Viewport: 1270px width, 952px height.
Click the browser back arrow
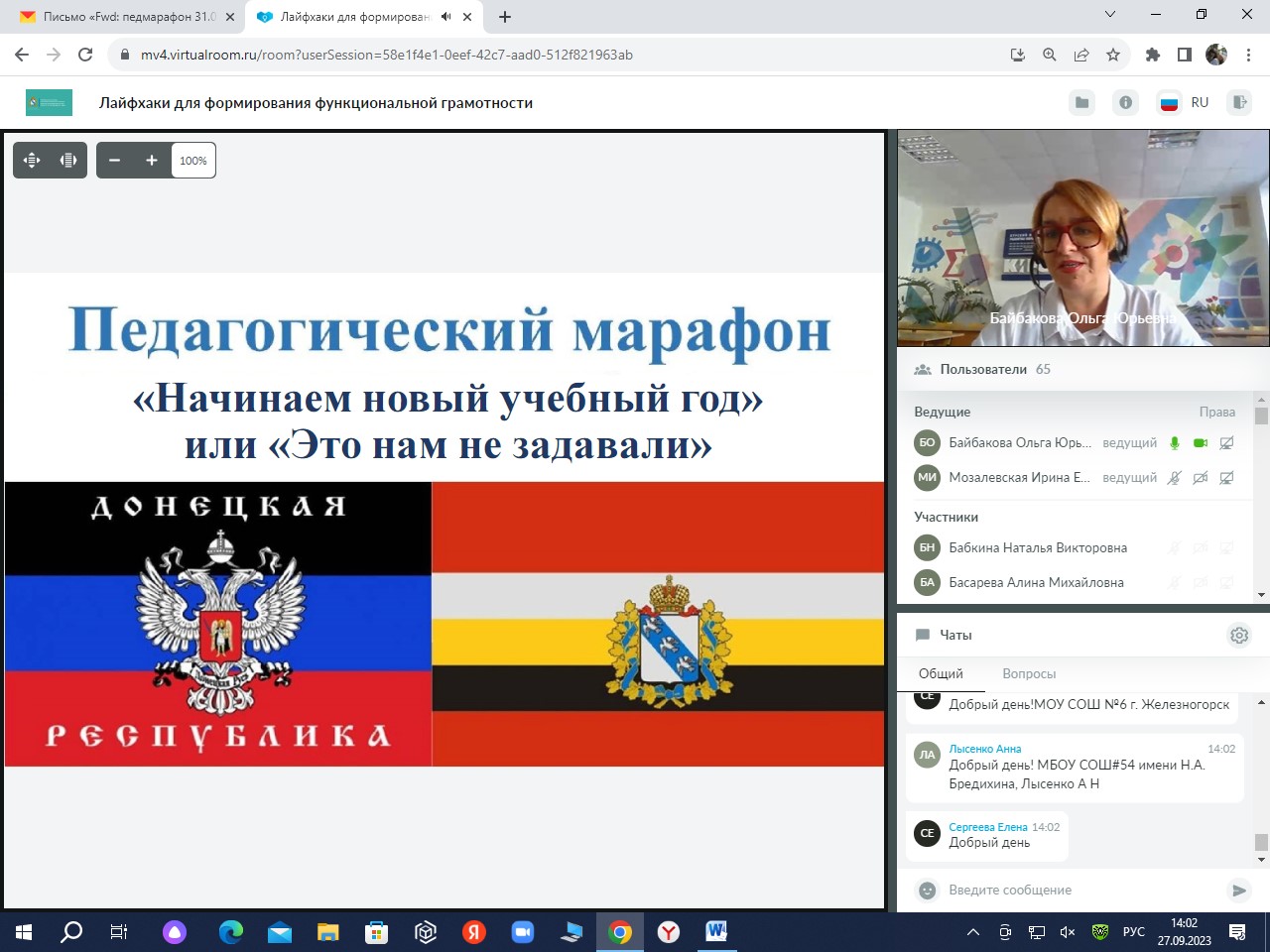(x=22, y=55)
